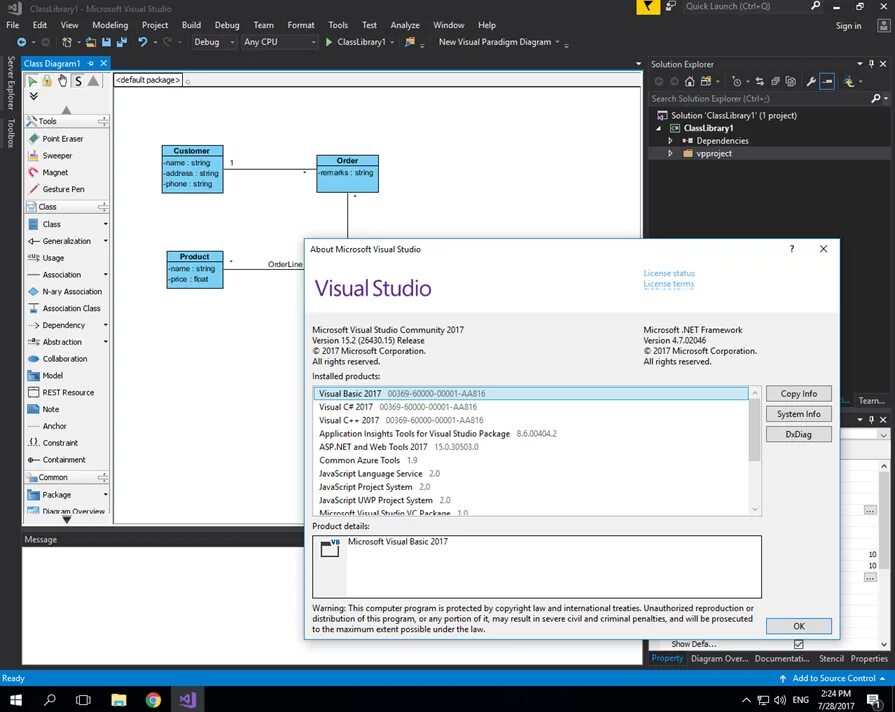The image size is (895, 712).
Task: Open the ClassLibrary1 startup project dropdown
Action: 392,43
